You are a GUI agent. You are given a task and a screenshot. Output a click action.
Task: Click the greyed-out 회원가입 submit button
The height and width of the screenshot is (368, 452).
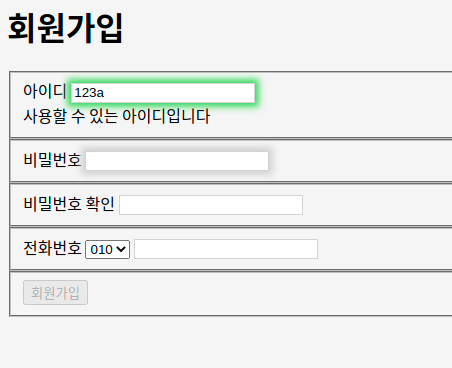click(55, 293)
